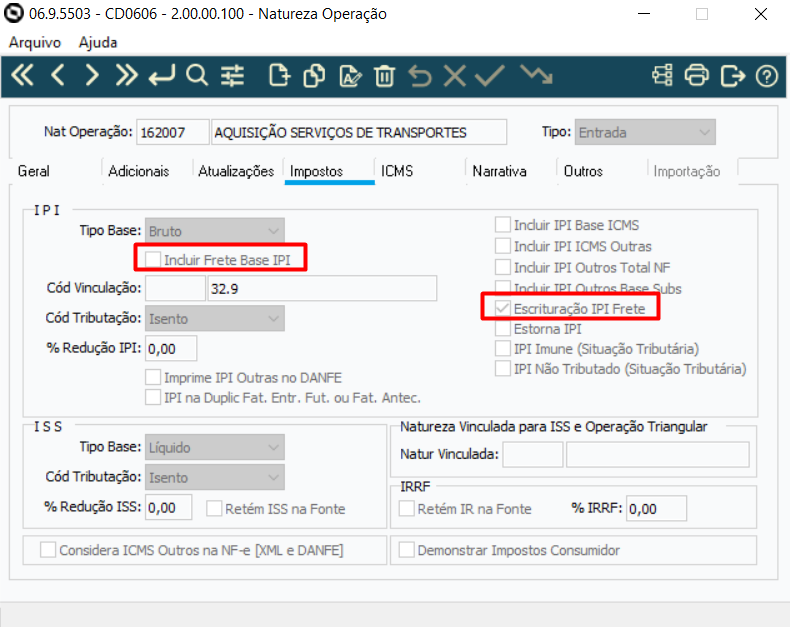Copy the current record

click(x=314, y=76)
